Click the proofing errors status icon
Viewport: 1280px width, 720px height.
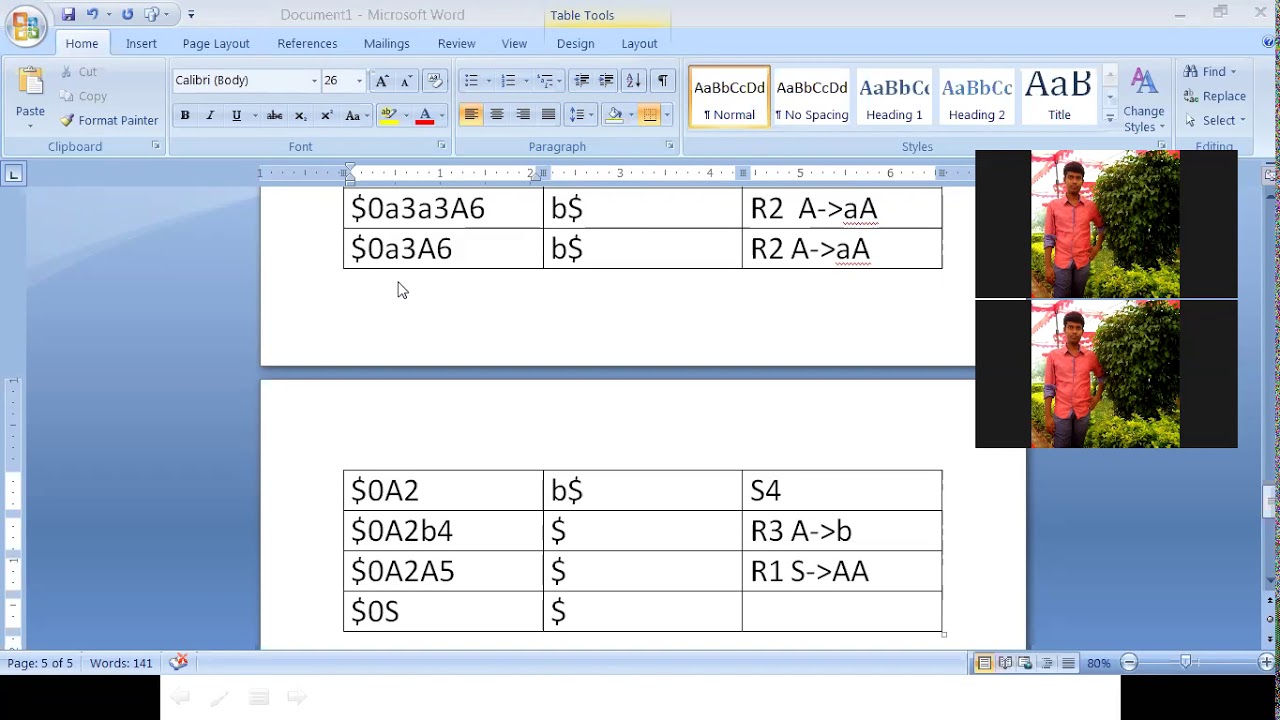[178, 662]
